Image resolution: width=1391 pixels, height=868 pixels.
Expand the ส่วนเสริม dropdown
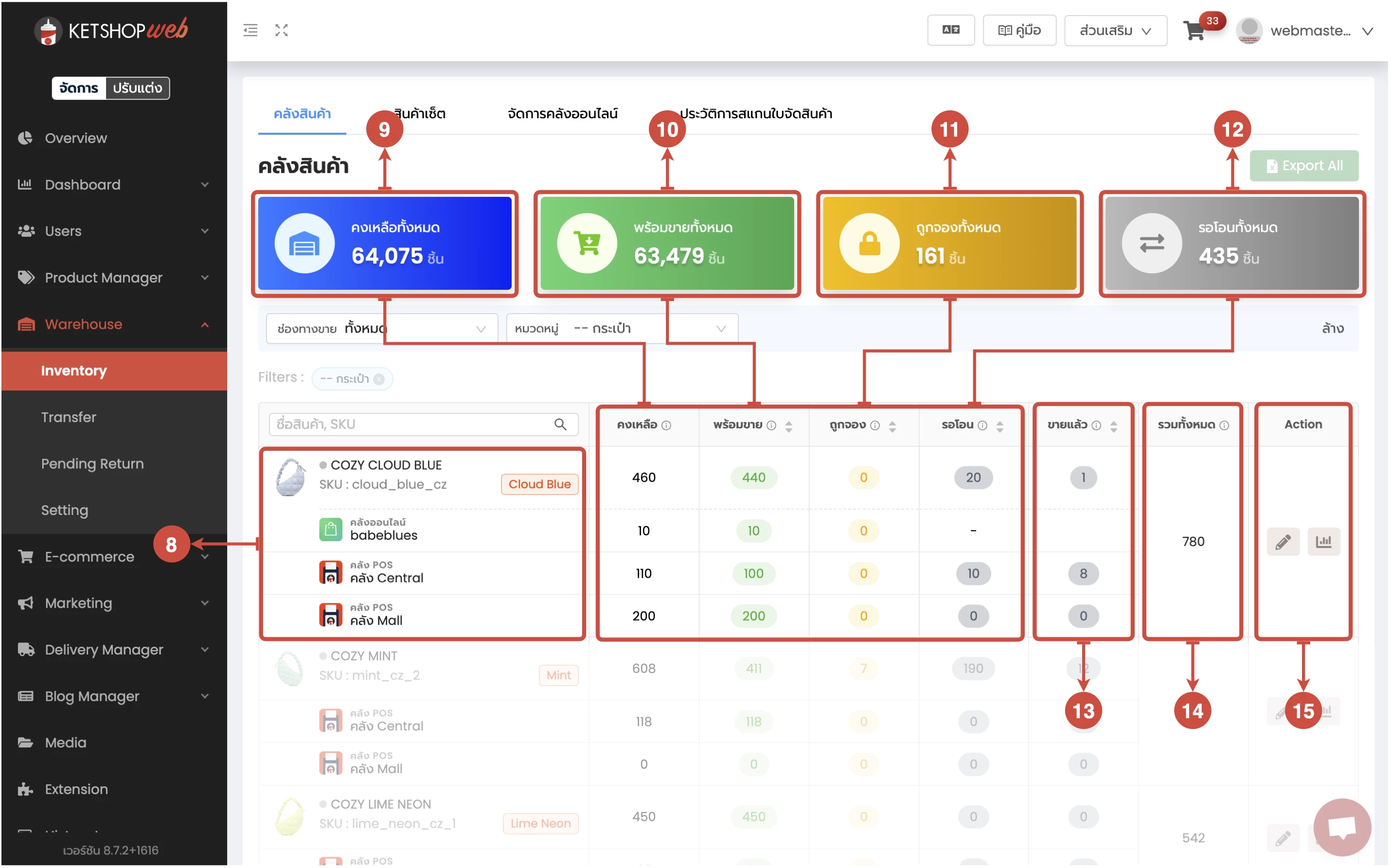[1117, 31]
